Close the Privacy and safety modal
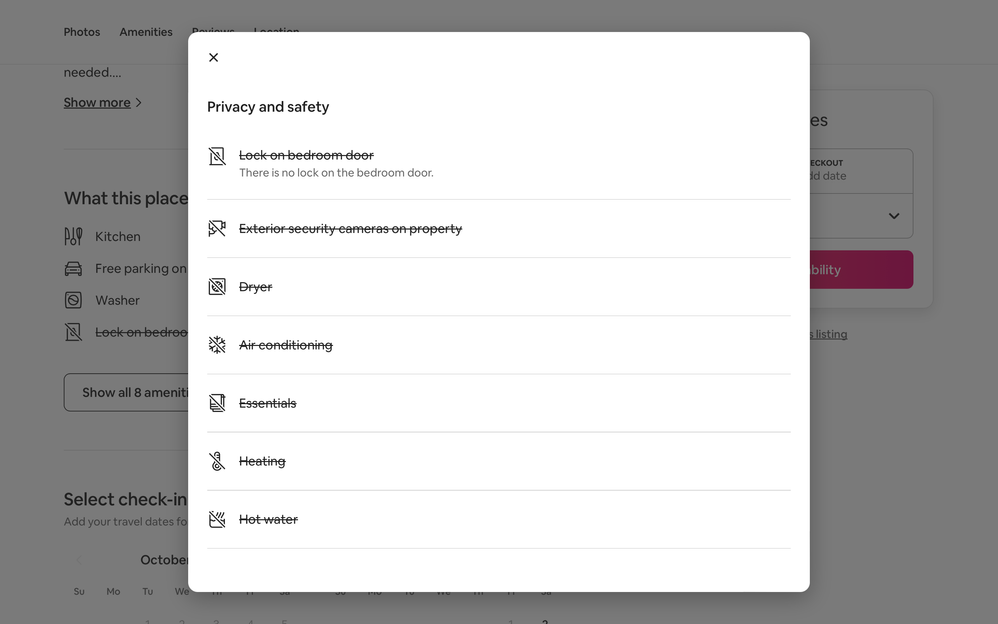The image size is (998, 624). click(213, 58)
